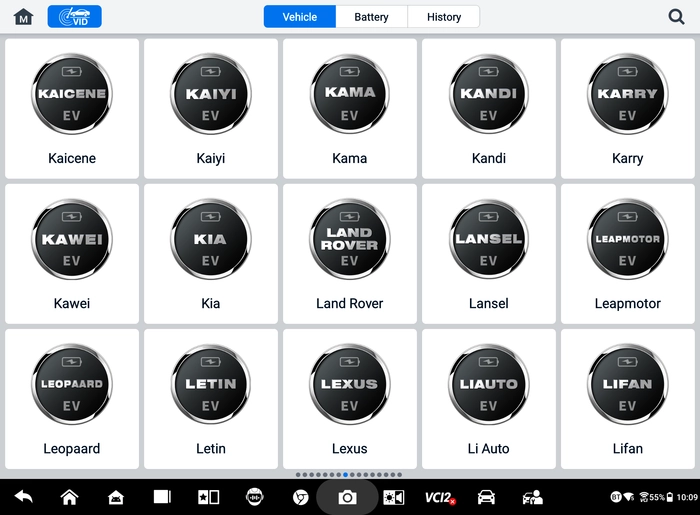
Task: Click the highlighted blue page indicator dot
Action: point(346,475)
